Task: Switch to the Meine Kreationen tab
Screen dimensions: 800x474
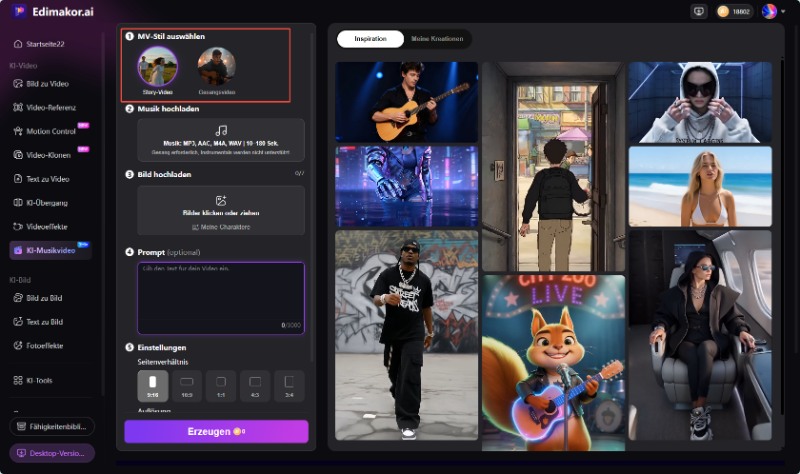Action: pyautogui.click(x=437, y=39)
